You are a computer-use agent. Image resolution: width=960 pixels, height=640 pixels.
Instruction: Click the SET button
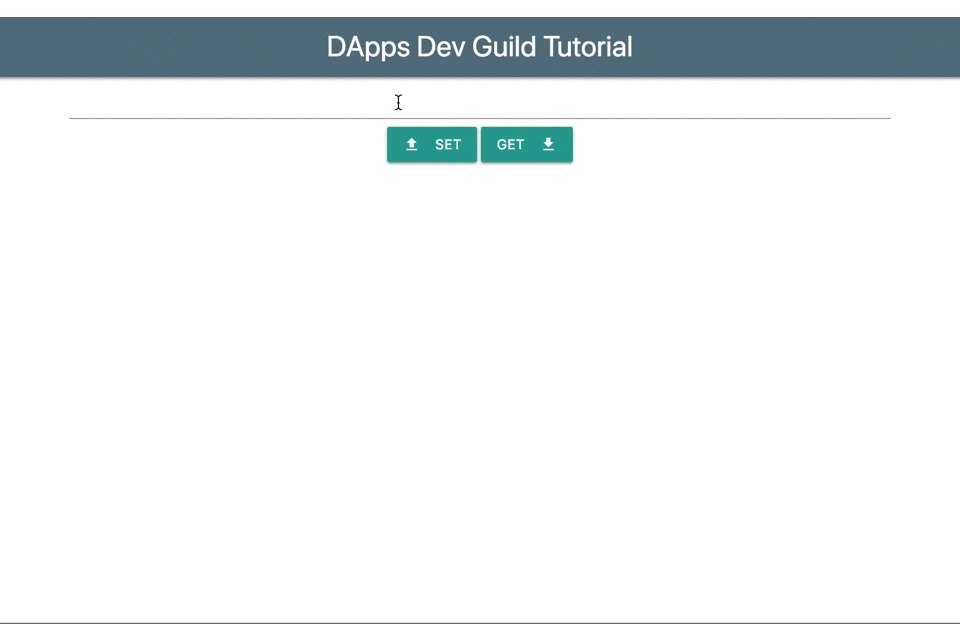coord(432,145)
